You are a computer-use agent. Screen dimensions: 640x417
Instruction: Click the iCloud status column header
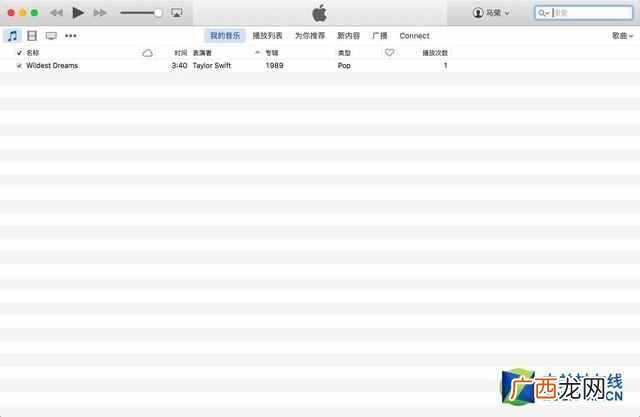coord(147,53)
